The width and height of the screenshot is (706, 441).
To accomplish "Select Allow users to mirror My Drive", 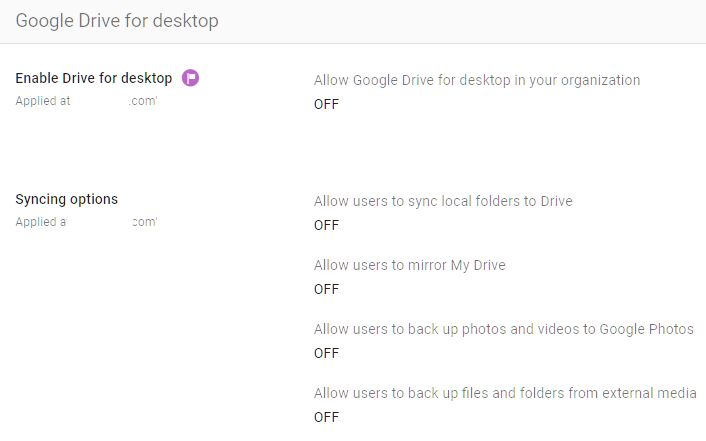I will point(410,265).
